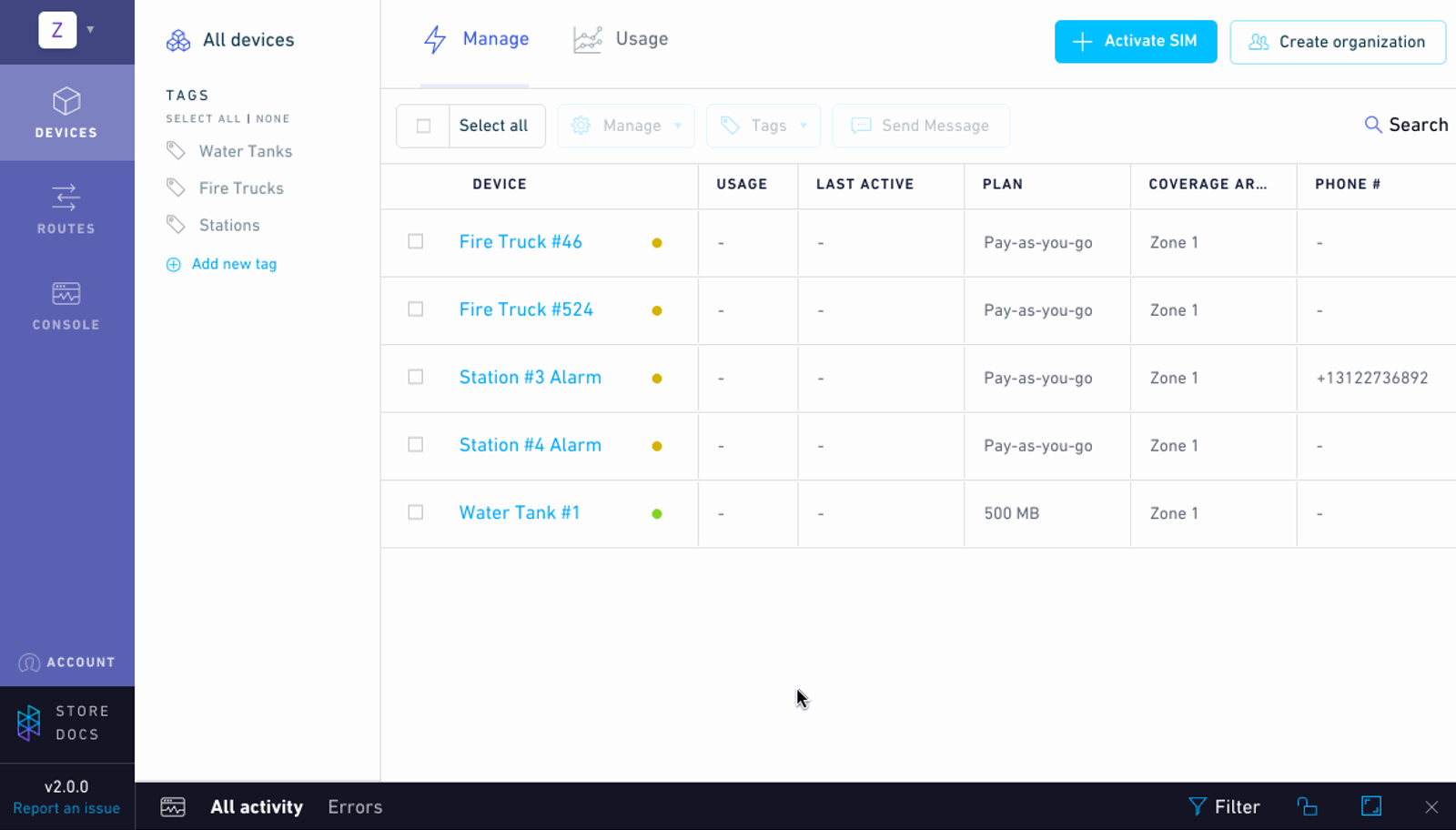The width and height of the screenshot is (1456, 830).
Task: Click the status dot for Fire Truck #46
Action: (x=657, y=243)
